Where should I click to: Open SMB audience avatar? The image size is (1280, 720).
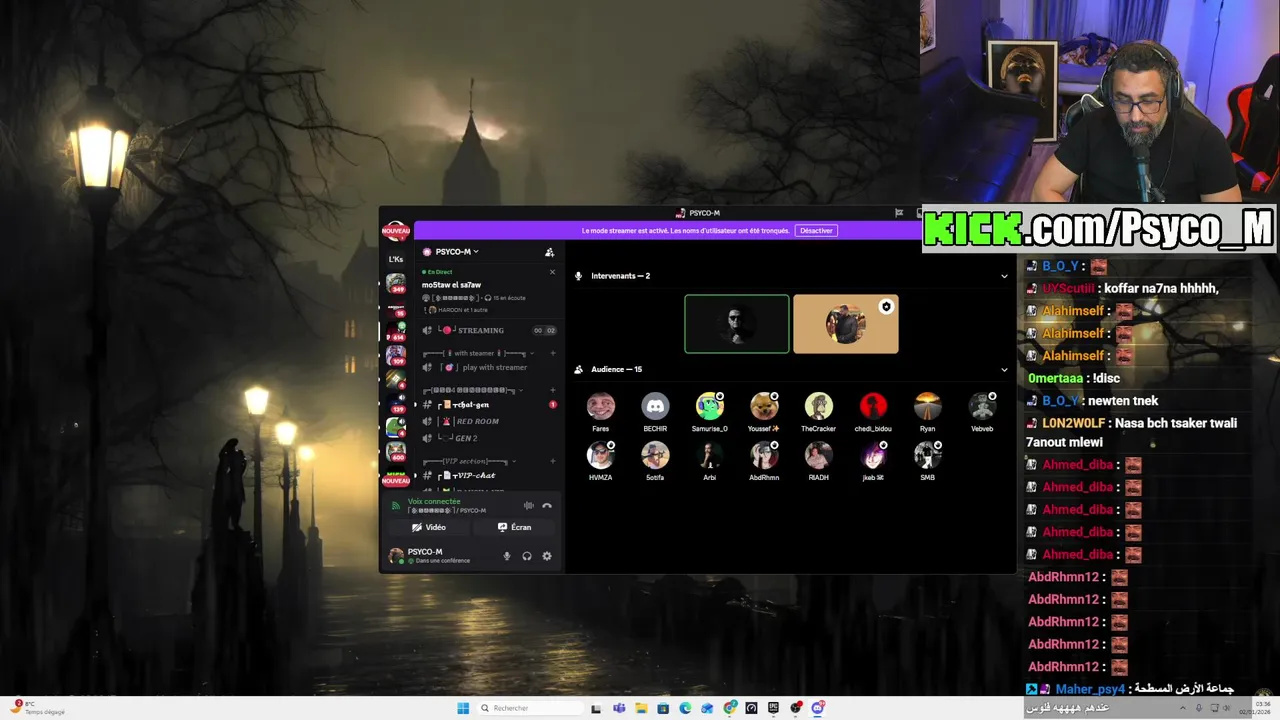tap(927, 455)
